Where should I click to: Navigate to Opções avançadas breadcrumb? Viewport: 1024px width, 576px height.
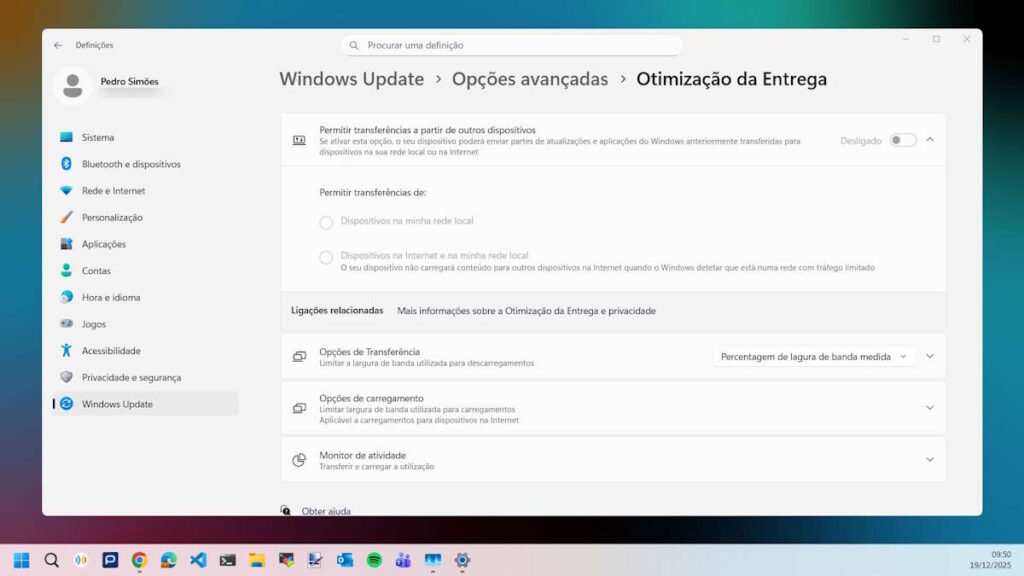(x=531, y=78)
